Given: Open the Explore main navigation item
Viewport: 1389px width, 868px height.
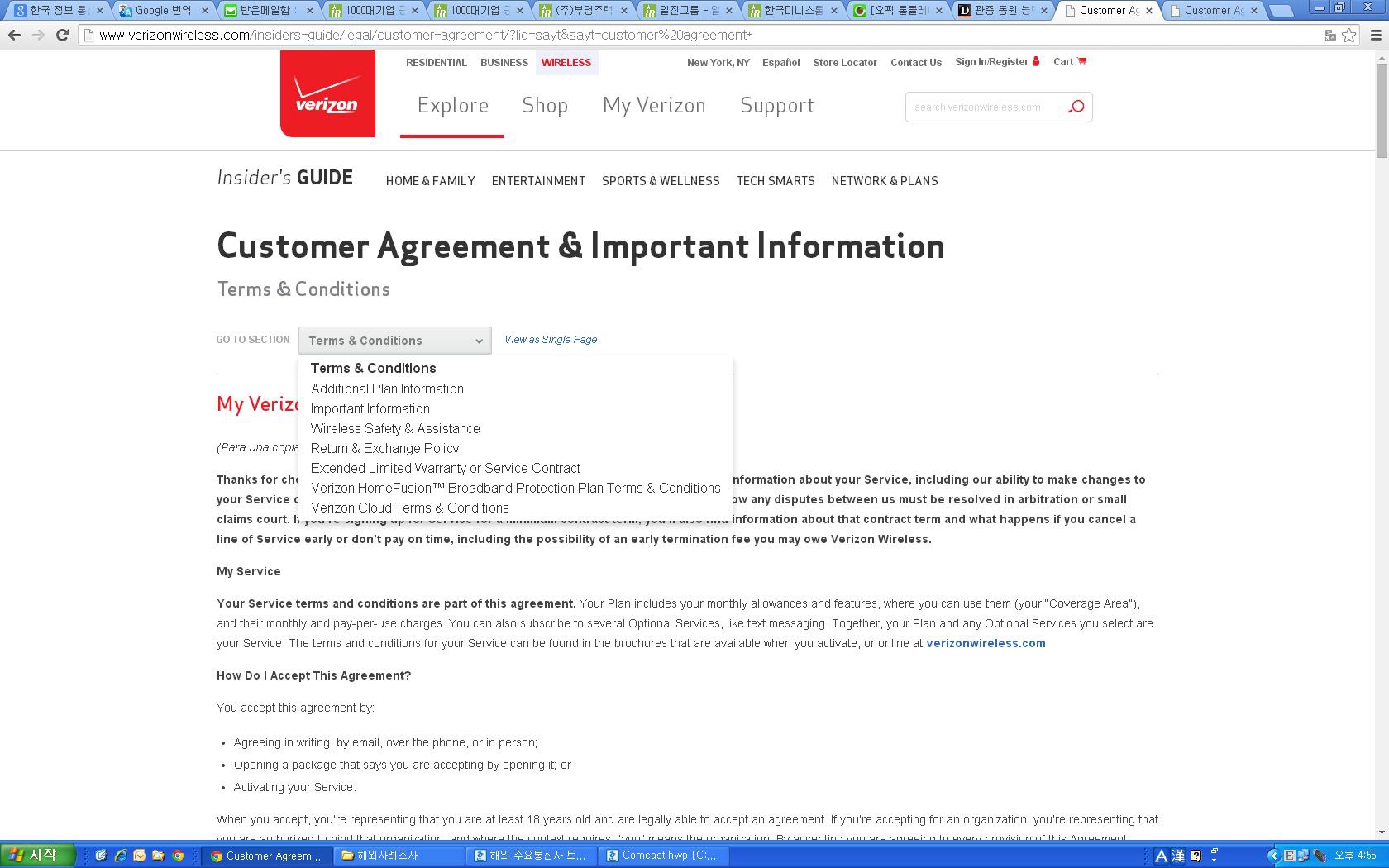Looking at the screenshot, I should tap(453, 106).
